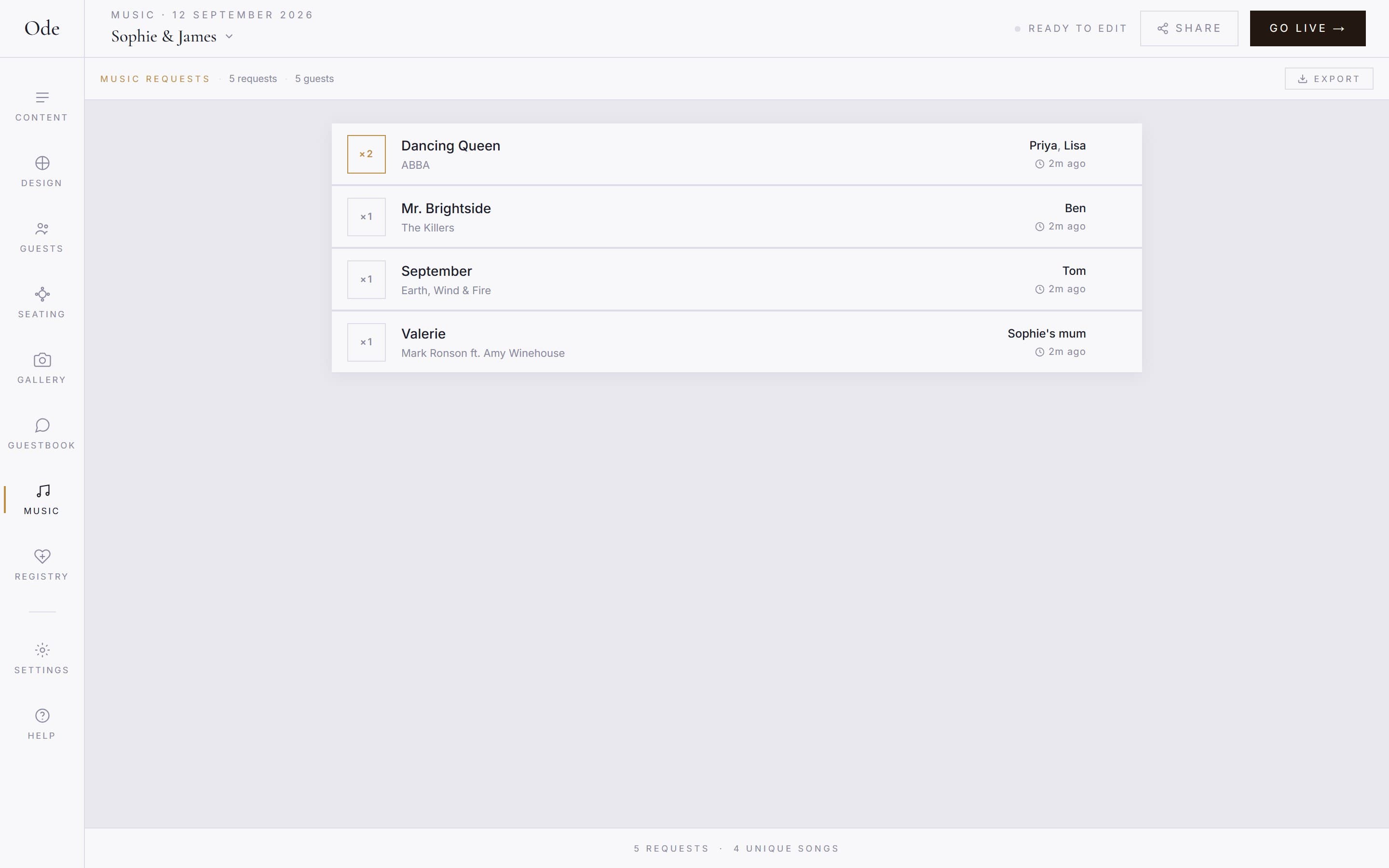
Task: Click the Share button
Action: pyautogui.click(x=1189, y=28)
